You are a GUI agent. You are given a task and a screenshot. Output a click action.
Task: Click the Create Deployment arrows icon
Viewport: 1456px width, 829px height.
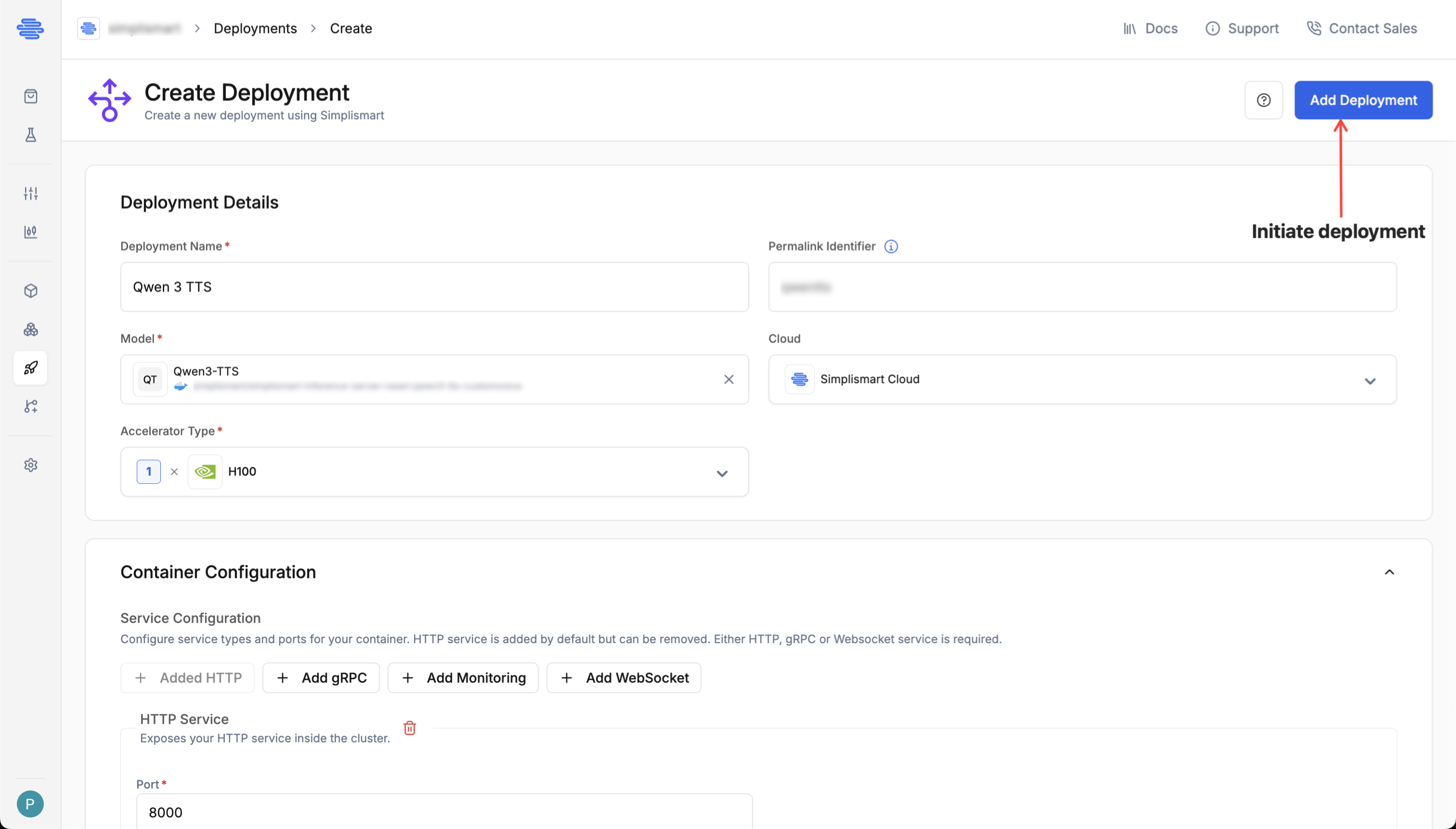(x=109, y=100)
